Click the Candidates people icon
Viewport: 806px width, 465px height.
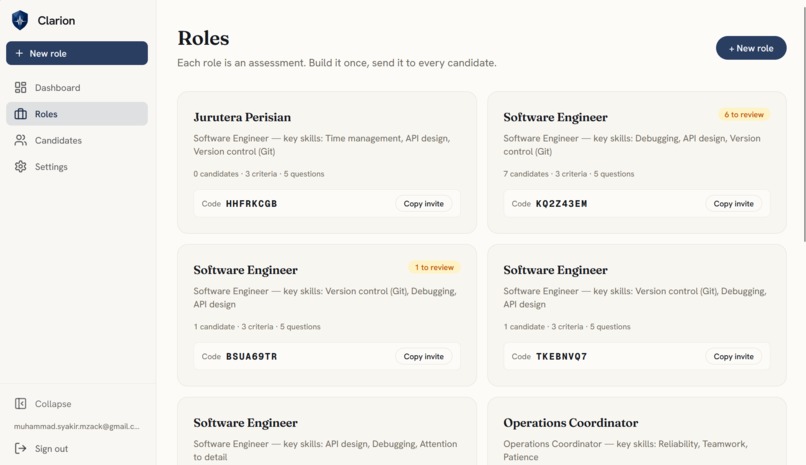click(21, 140)
